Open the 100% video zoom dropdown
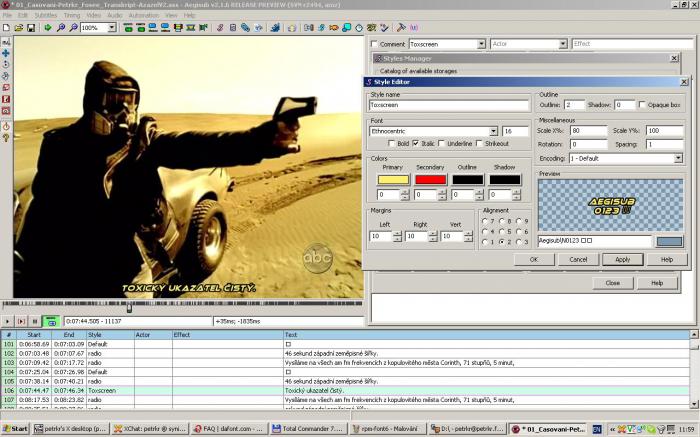700x437 pixels. click(x=112, y=28)
